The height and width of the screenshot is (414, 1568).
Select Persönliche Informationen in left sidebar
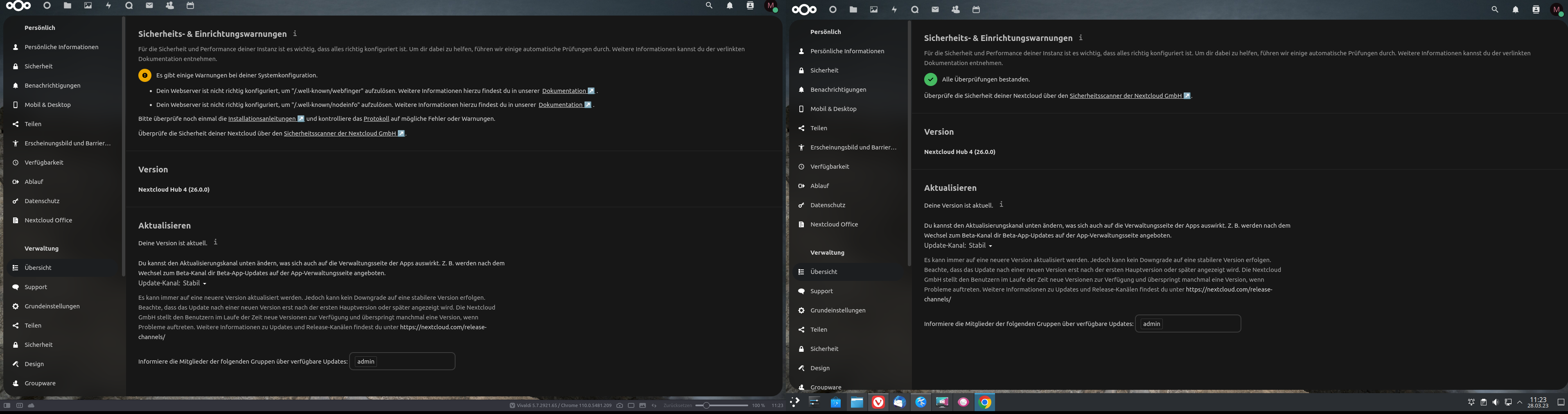(61, 47)
